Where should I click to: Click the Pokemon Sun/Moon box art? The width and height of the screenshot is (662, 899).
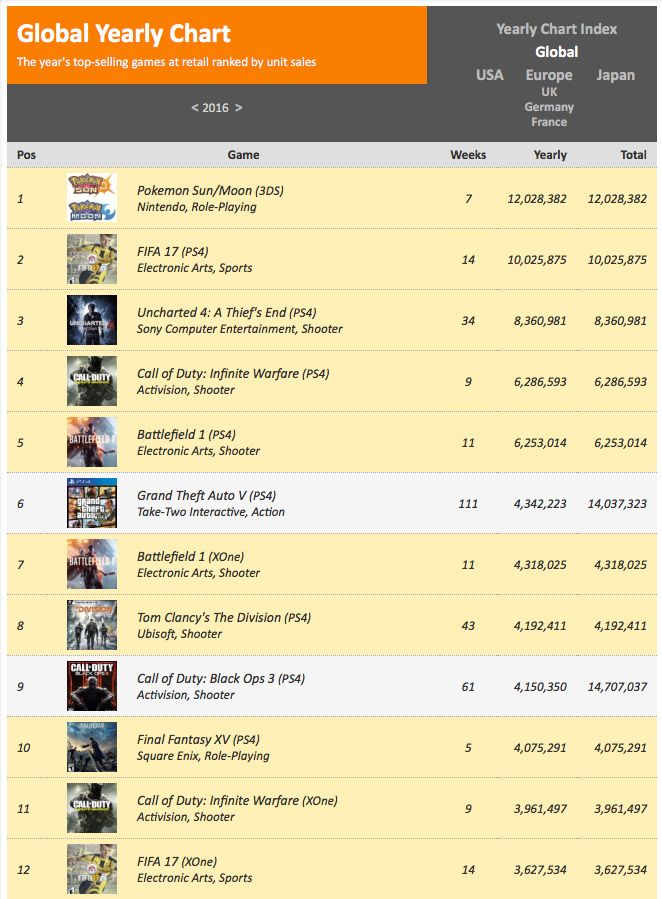click(x=92, y=198)
